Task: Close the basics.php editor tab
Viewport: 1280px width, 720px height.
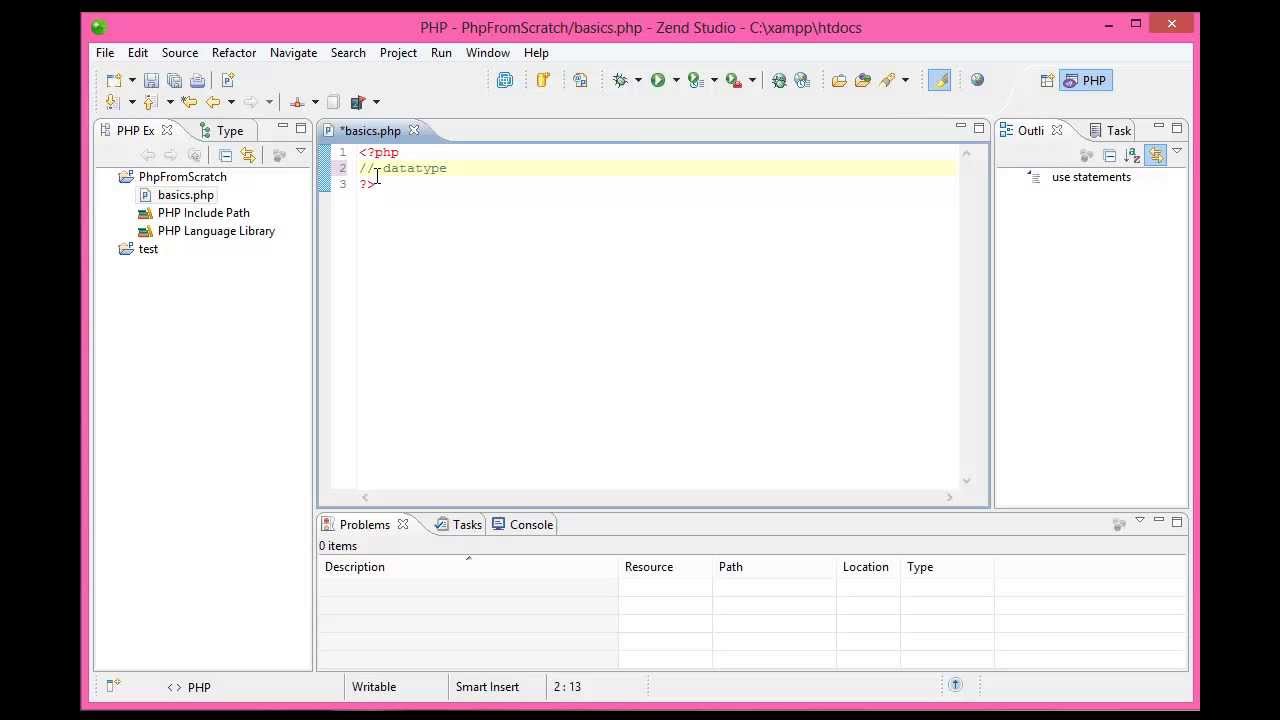Action: (414, 131)
